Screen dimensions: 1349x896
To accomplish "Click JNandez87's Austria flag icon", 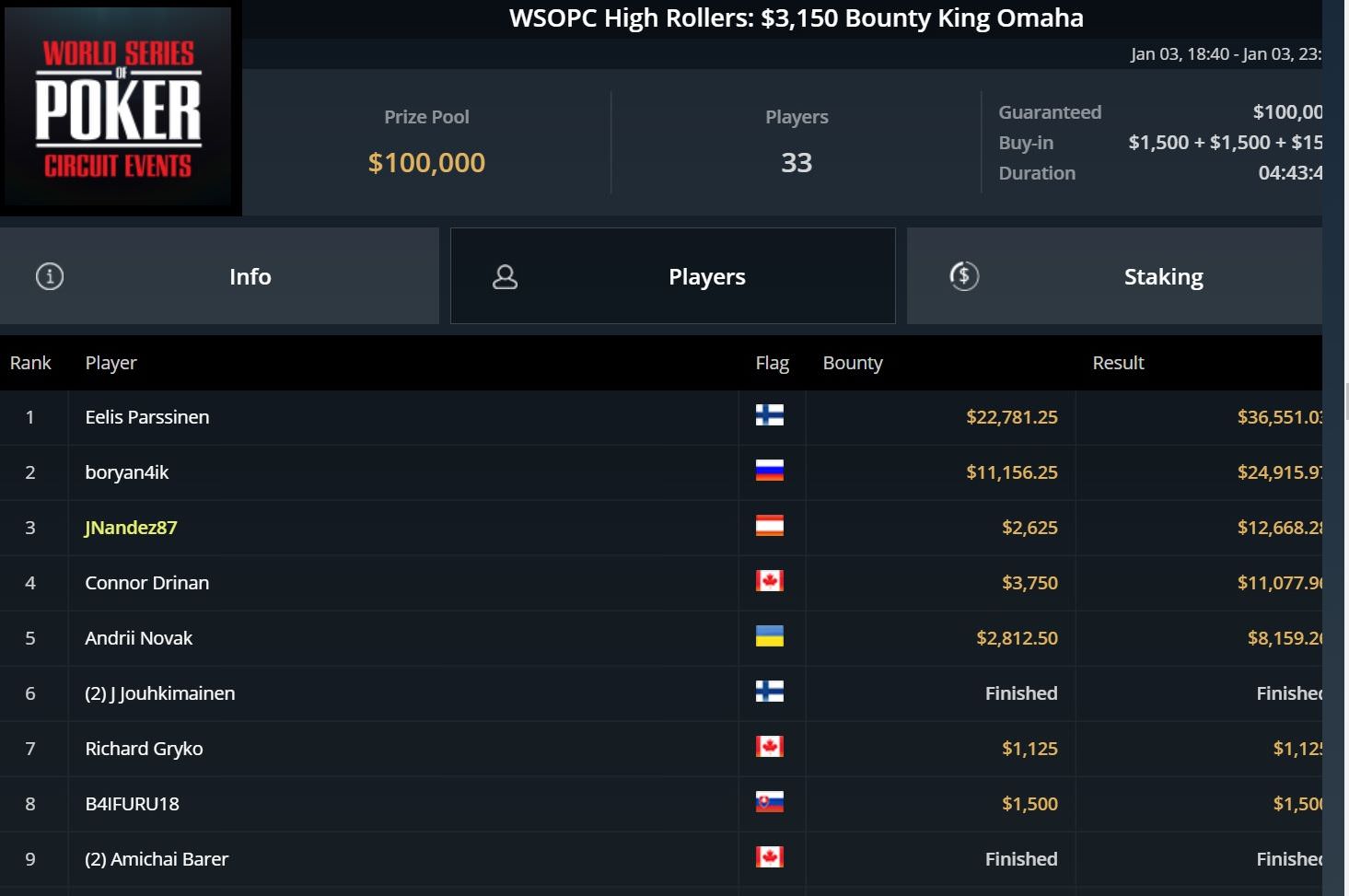I will (x=769, y=527).
